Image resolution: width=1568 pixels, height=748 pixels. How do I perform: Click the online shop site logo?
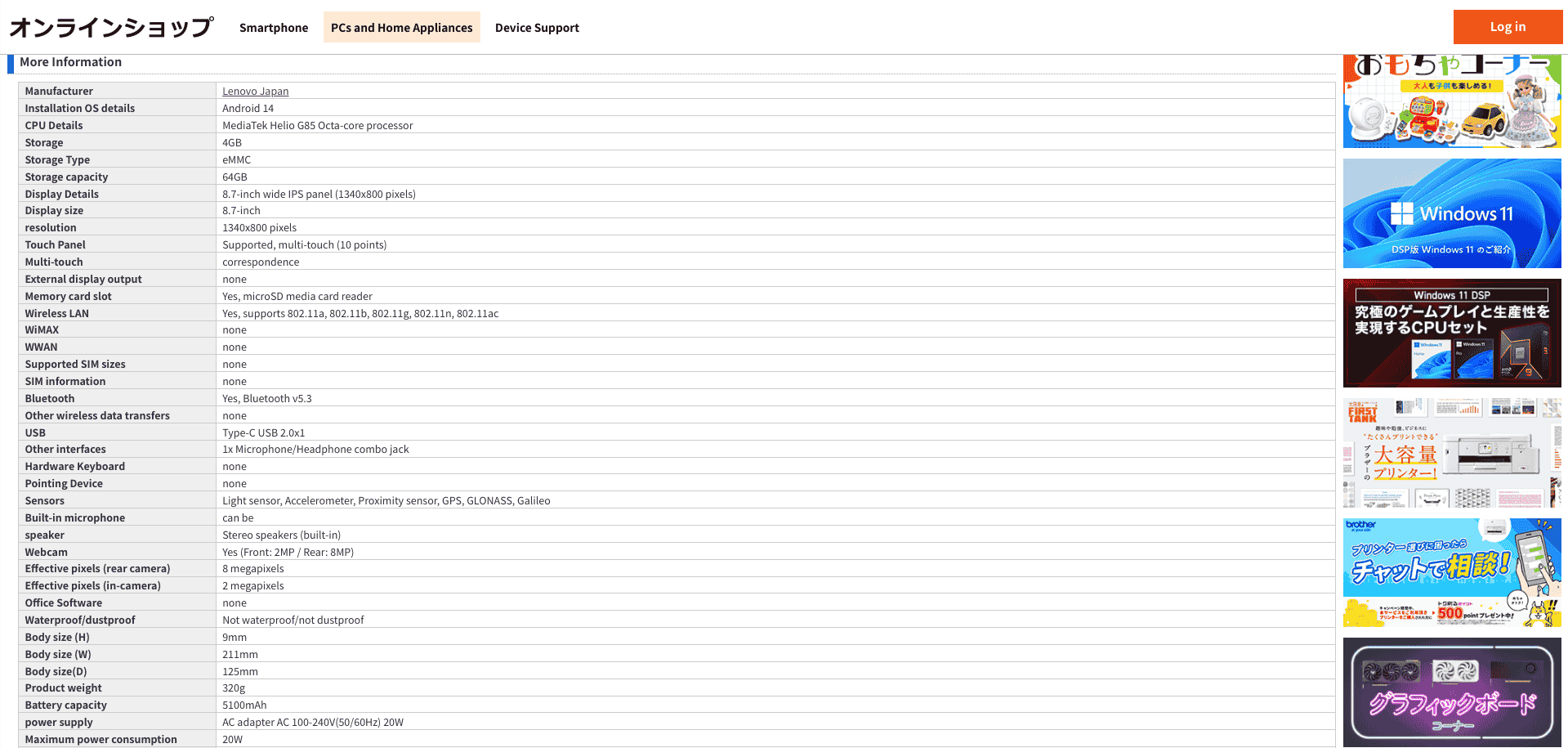(111, 27)
